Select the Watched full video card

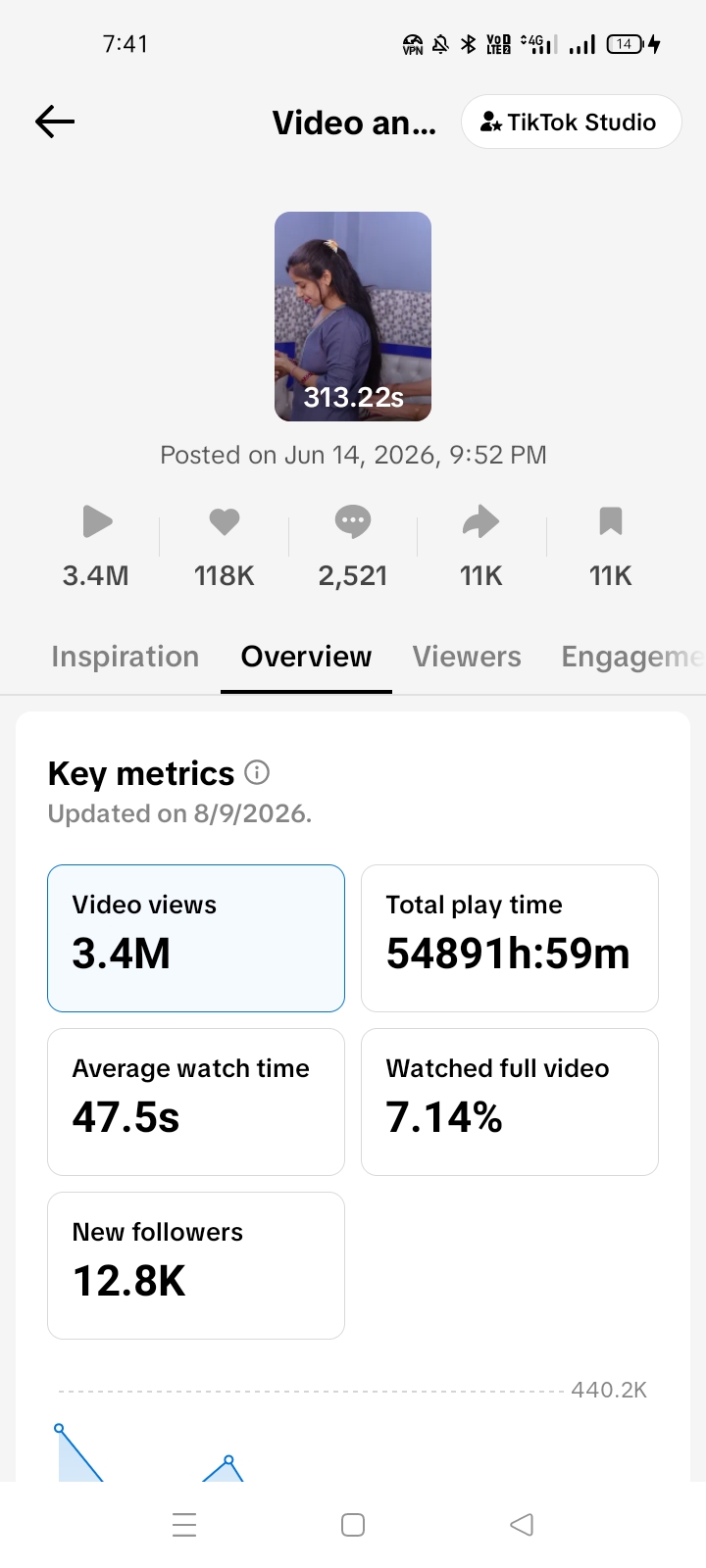click(x=510, y=1102)
